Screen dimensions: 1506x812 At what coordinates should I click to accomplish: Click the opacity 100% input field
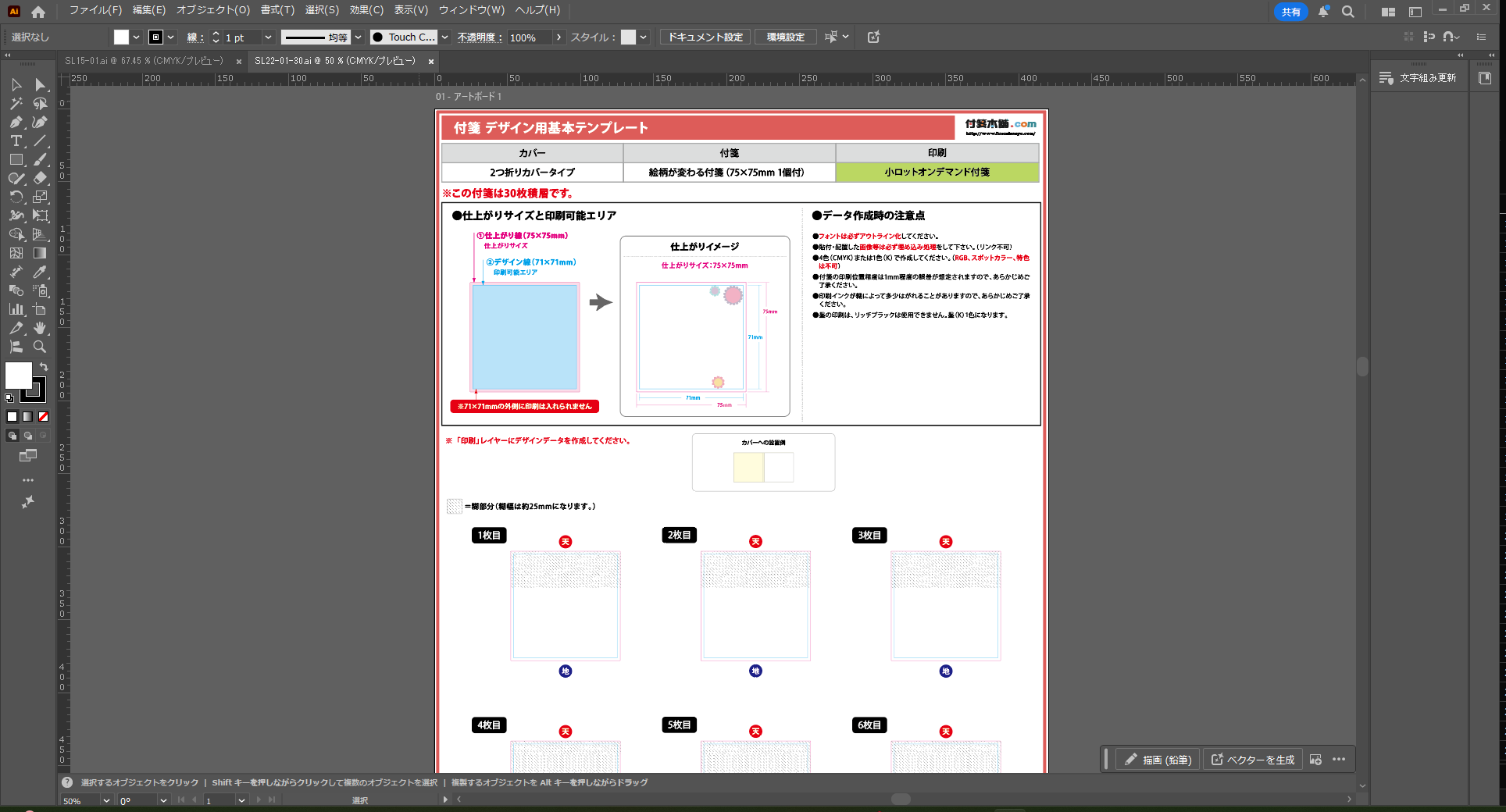[529, 37]
